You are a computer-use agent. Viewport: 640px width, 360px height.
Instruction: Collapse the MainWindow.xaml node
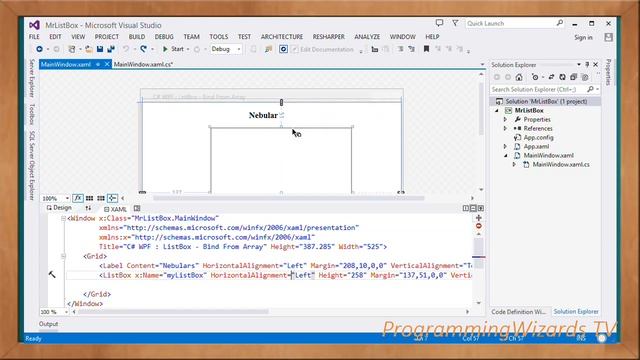point(505,156)
